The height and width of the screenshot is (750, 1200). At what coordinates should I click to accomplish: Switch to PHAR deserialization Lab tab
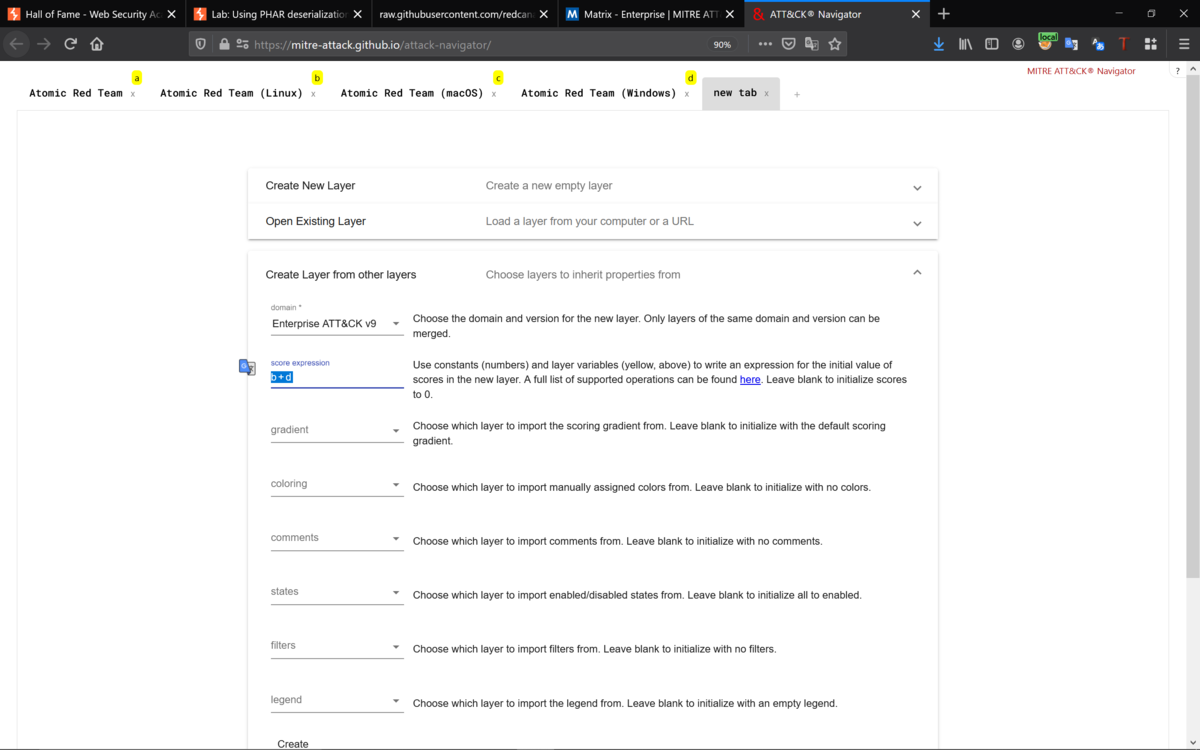tap(278, 14)
